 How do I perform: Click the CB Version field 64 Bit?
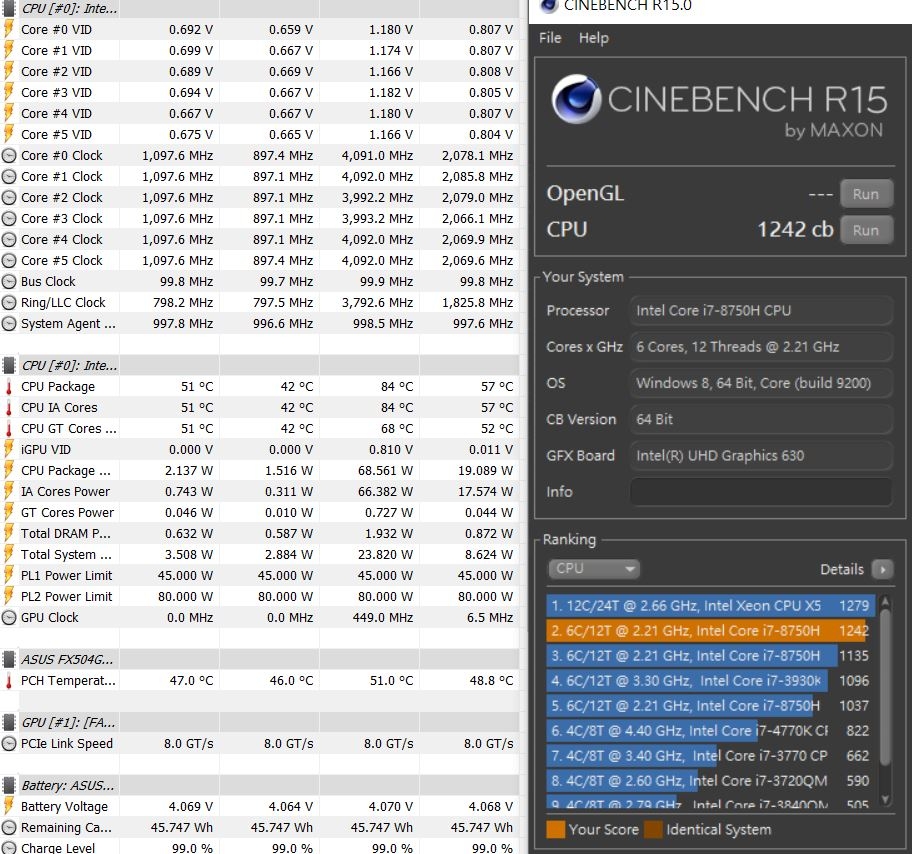pos(761,419)
